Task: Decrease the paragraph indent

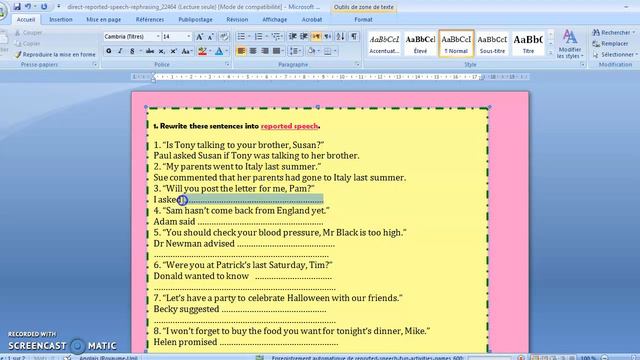Action: tap(293, 37)
